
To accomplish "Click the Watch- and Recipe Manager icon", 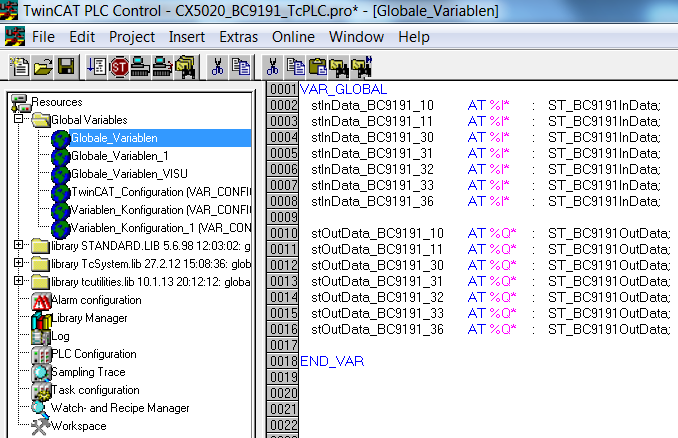I will pyautogui.click(x=39, y=409).
